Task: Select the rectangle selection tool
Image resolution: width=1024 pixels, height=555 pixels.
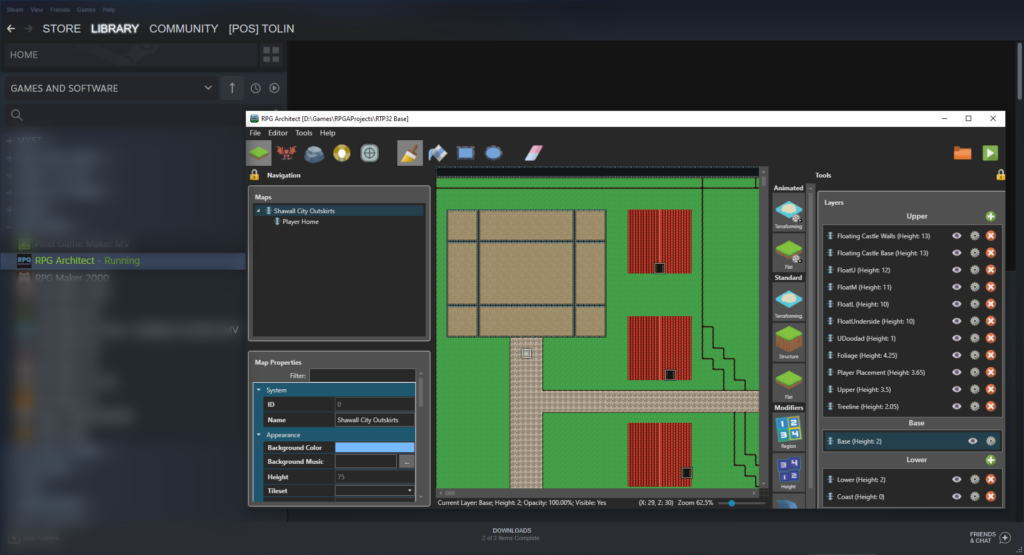Action: point(466,153)
